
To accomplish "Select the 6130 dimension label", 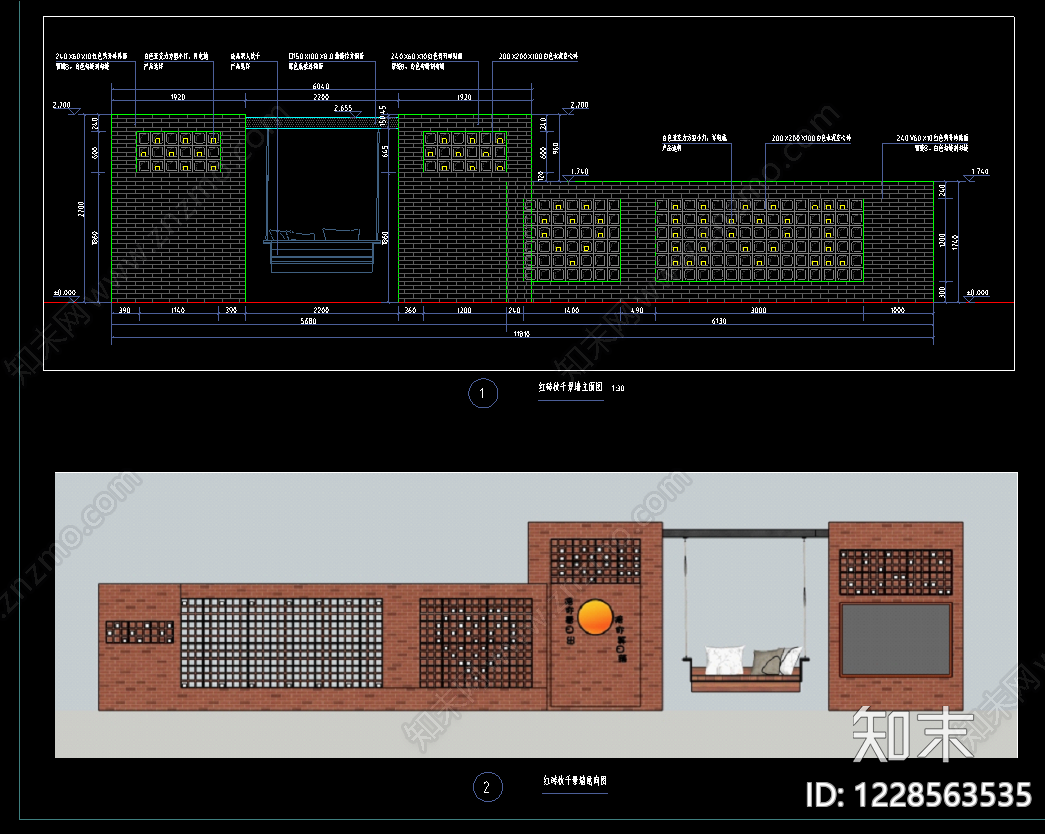I will pos(718,321).
